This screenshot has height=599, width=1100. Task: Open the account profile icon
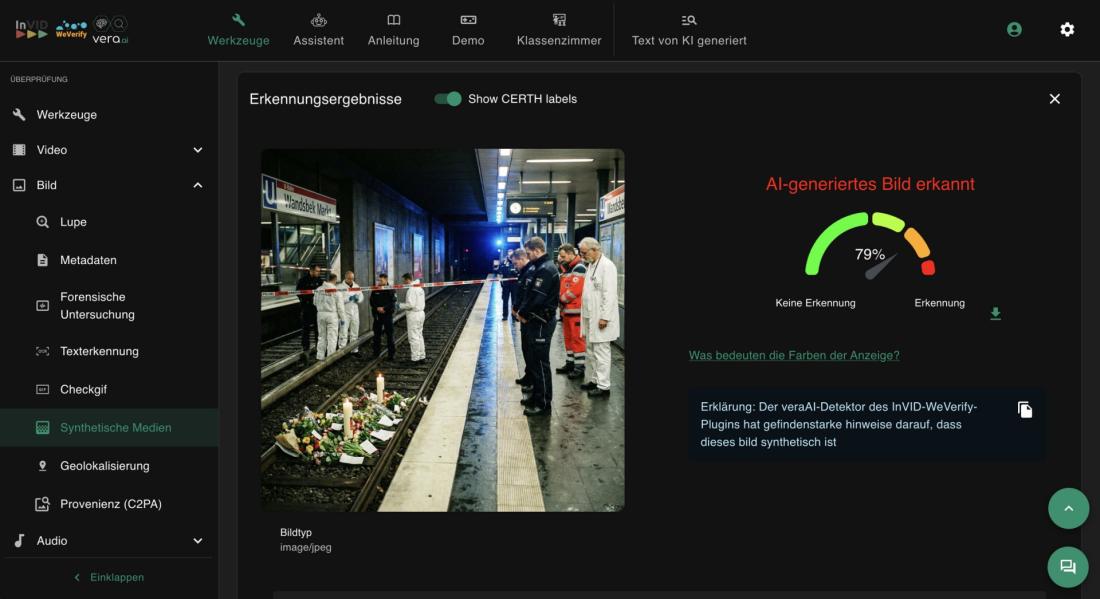[x=1014, y=29]
